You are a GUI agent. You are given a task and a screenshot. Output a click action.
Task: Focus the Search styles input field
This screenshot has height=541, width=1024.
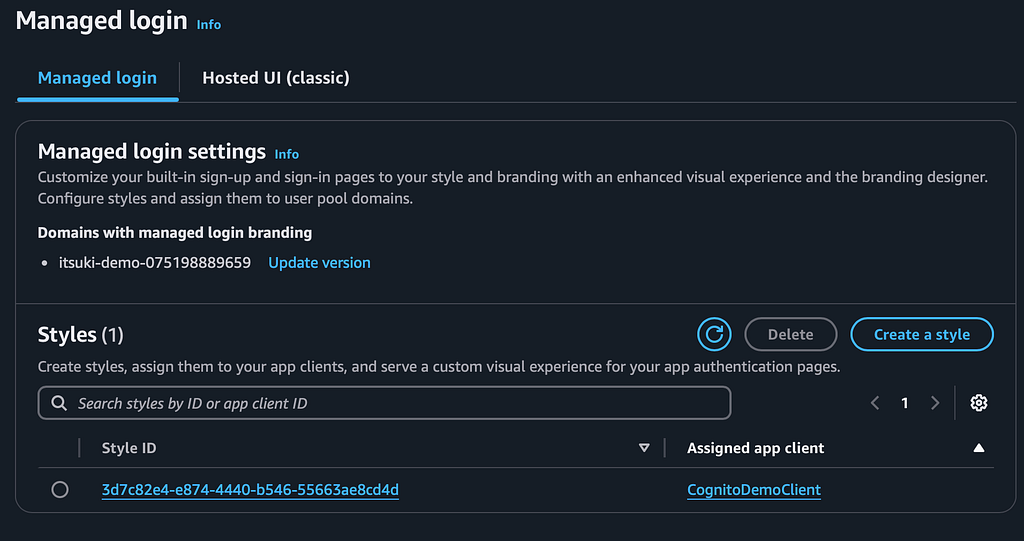384,403
